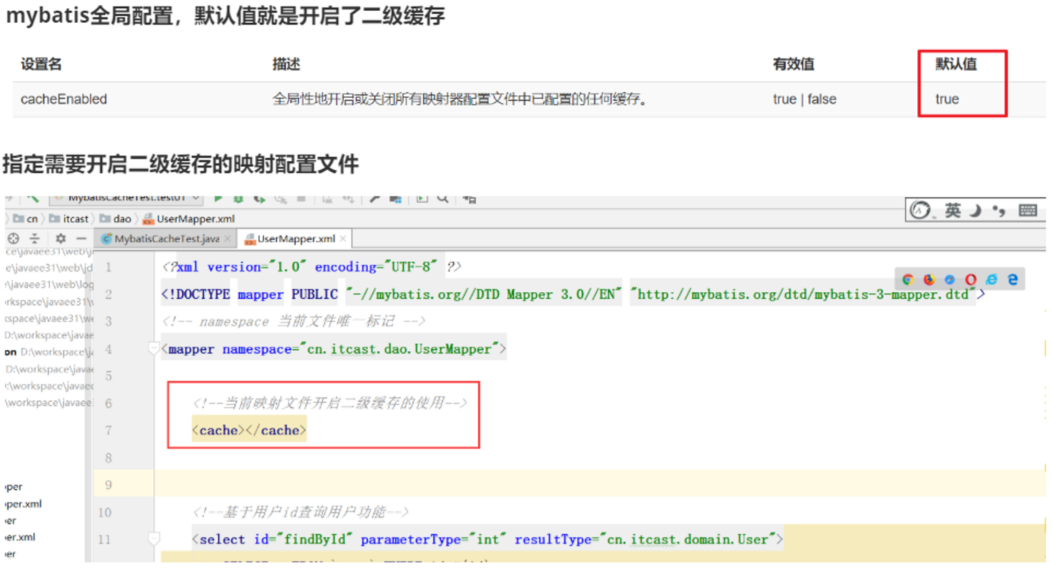The width and height of the screenshot is (1052, 569).
Task: Click the cacheEnabled description text
Action: tap(460, 99)
